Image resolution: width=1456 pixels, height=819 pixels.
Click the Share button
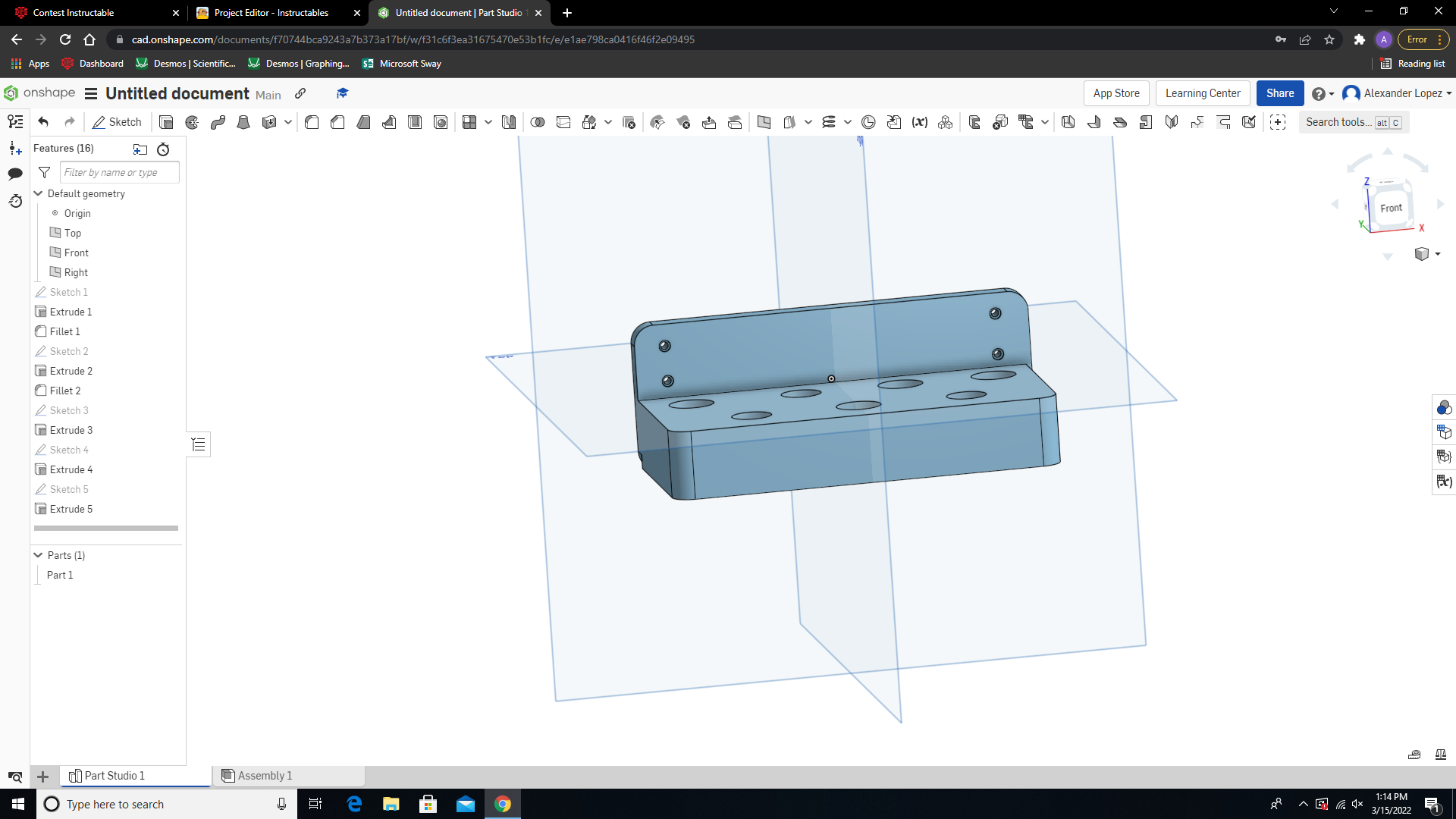click(1281, 92)
